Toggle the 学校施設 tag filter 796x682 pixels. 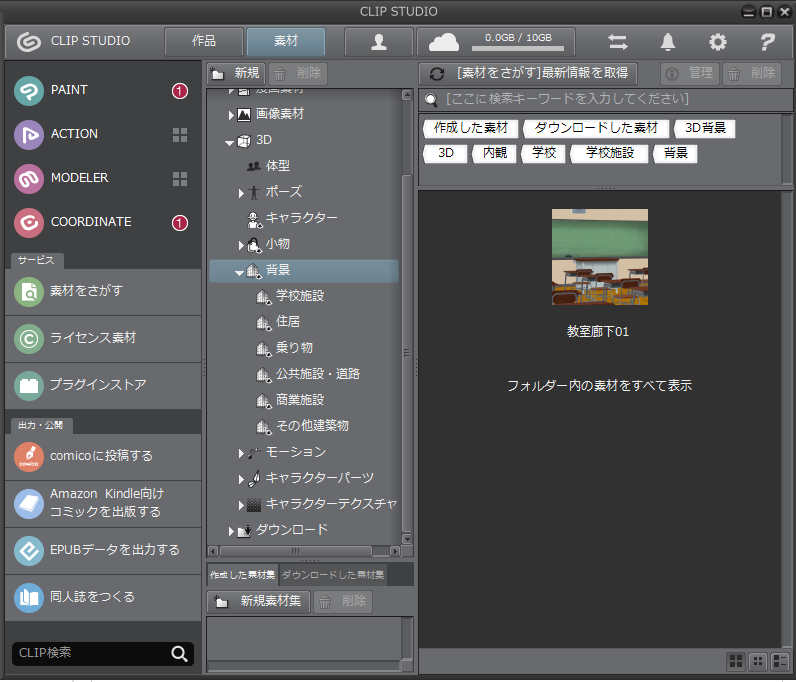(x=612, y=153)
